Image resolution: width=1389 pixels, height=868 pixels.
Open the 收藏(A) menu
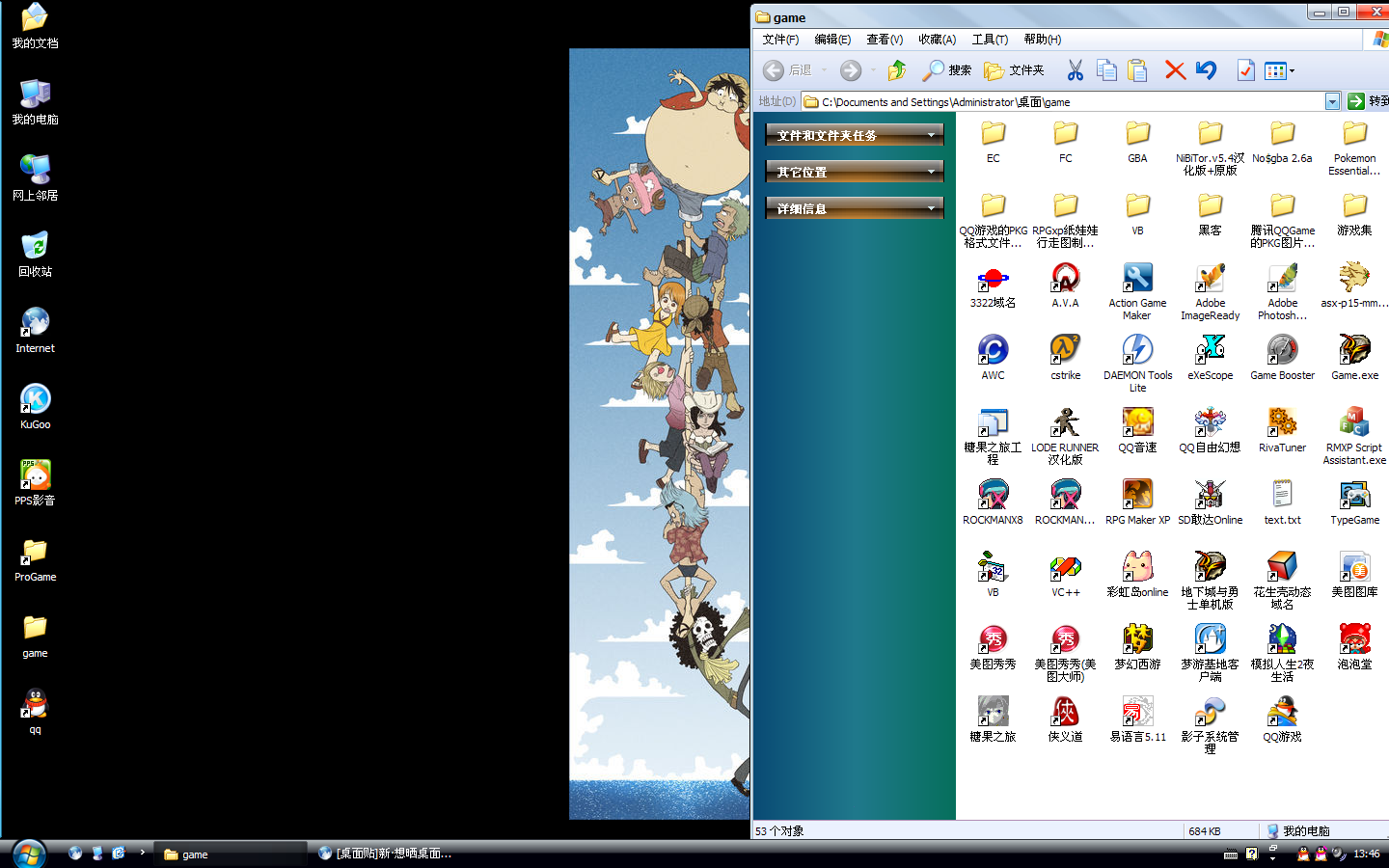coord(937,40)
